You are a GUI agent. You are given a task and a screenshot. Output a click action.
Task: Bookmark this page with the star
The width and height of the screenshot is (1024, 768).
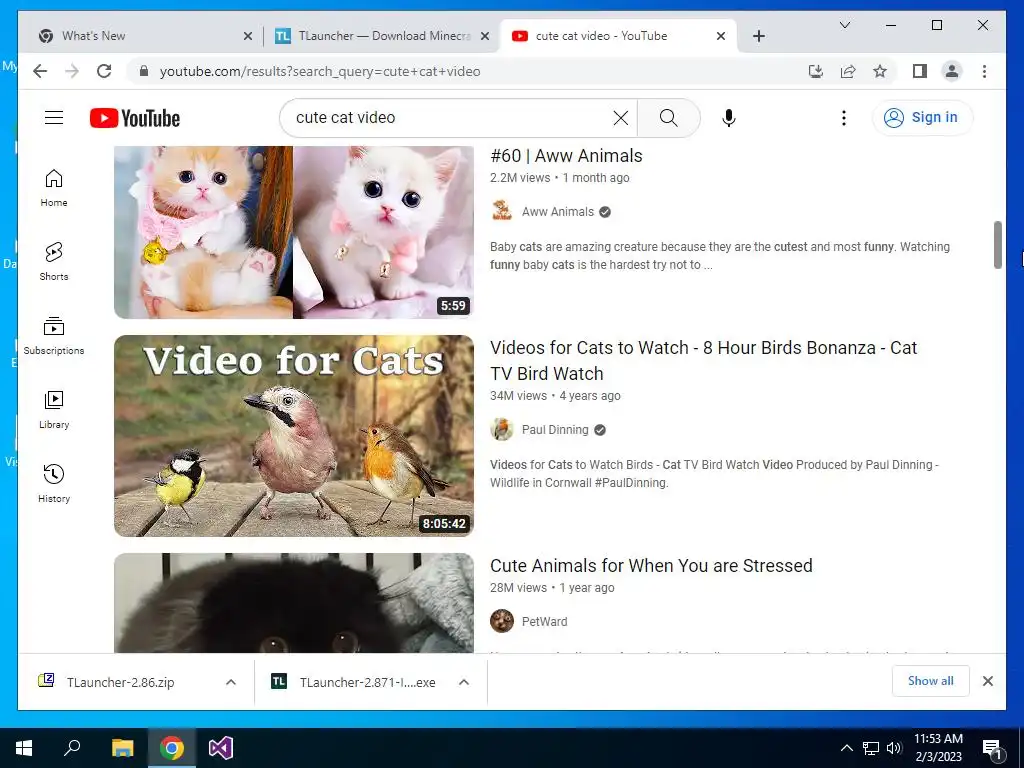point(880,71)
